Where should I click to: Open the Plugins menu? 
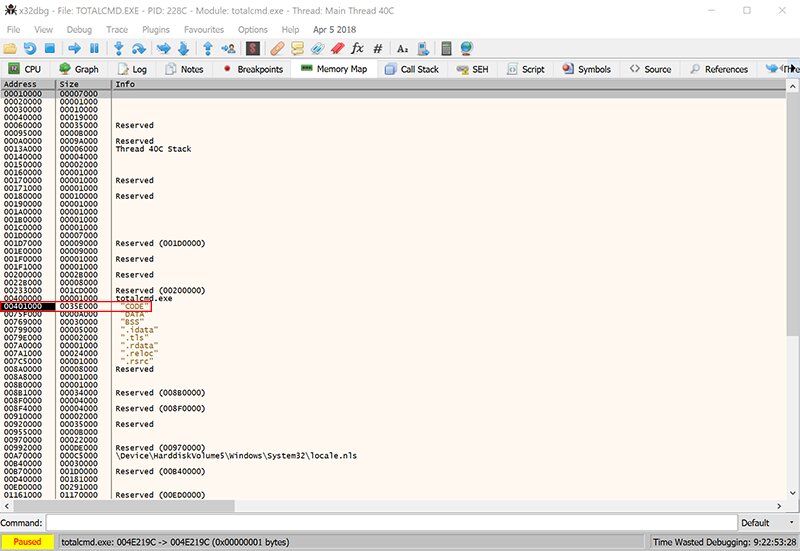click(x=156, y=30)
